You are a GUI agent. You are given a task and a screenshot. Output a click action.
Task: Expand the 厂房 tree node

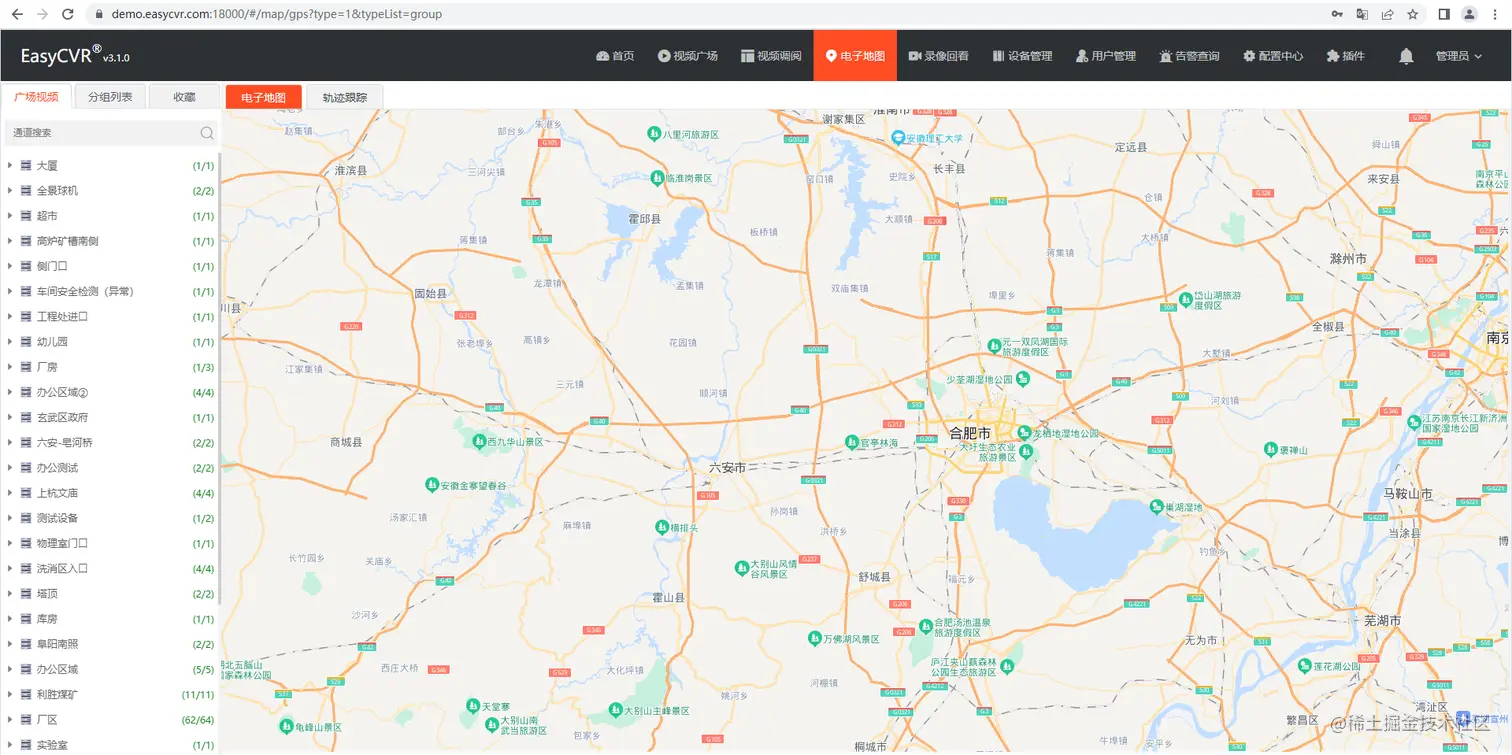10,367
